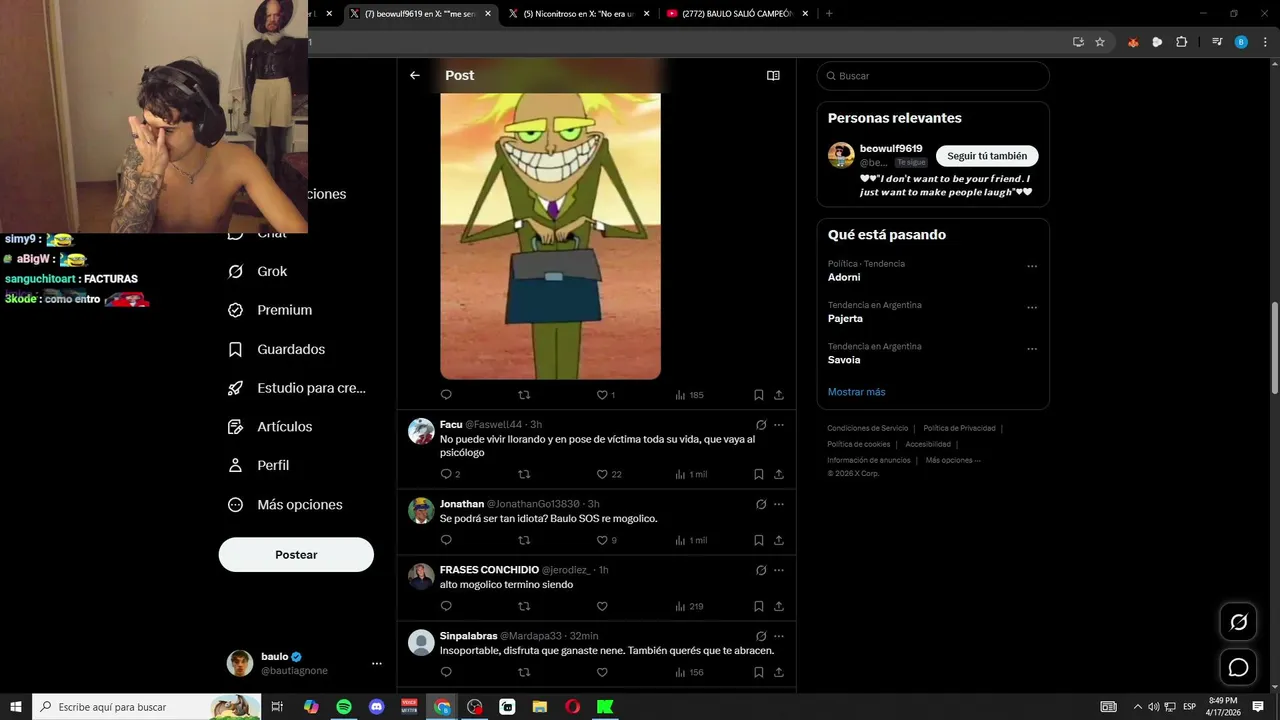
Task: Open Discord from the taskbar
Action: click(376, 707)
